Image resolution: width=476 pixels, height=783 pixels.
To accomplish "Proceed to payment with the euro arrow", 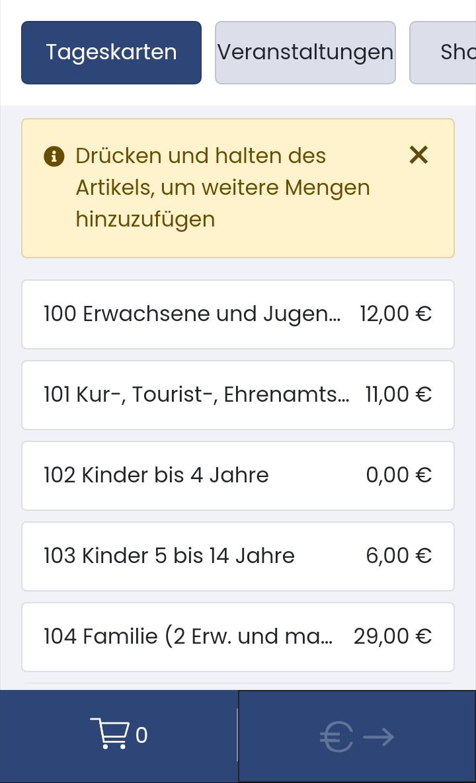I will point(357,737).
